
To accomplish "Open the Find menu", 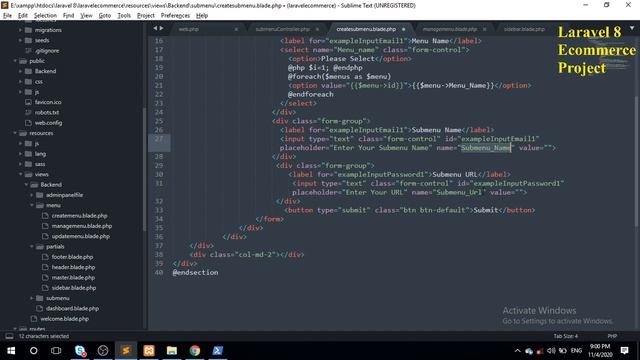I will [x=68, y=16].
